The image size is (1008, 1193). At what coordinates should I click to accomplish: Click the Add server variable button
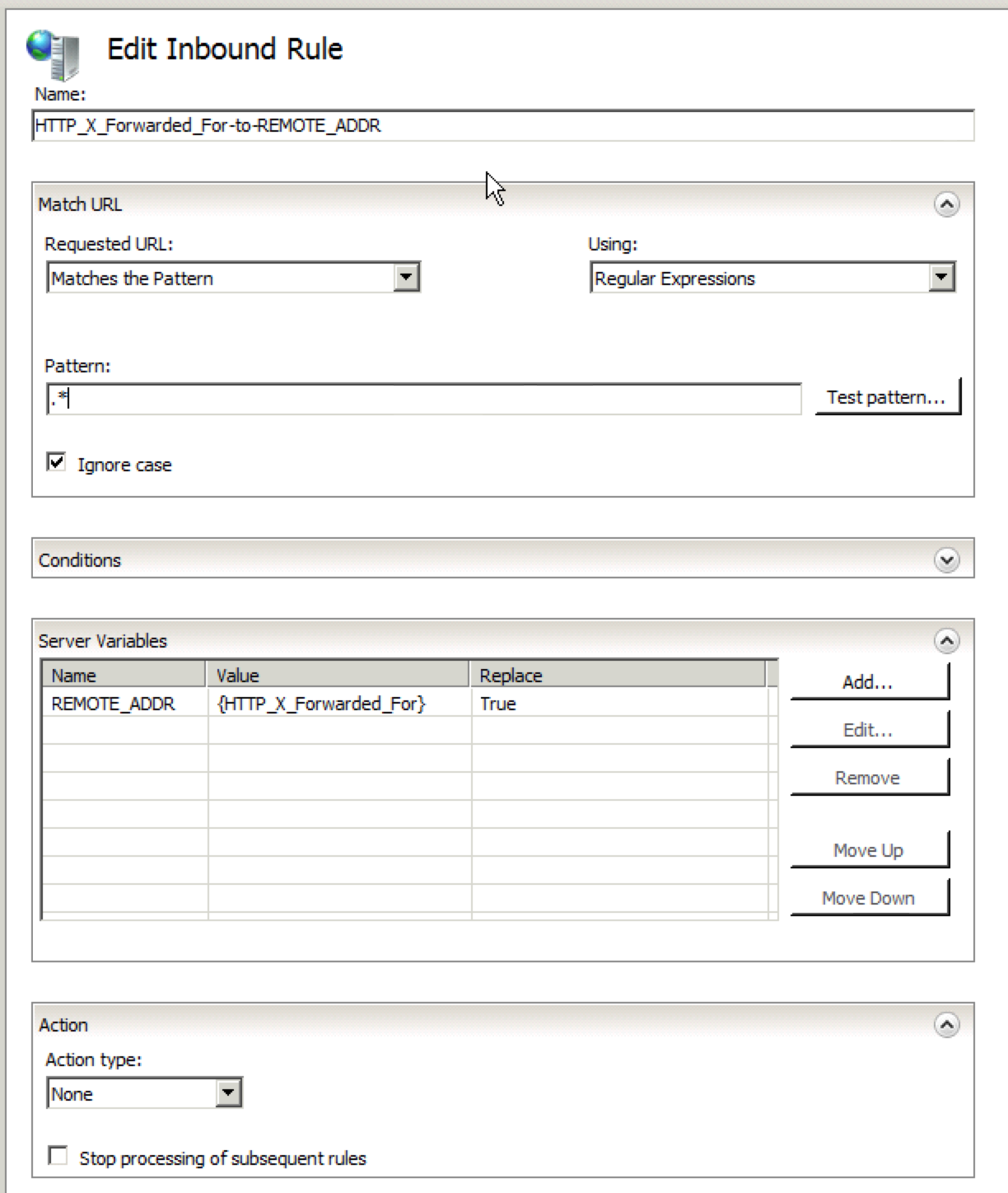pyautogui.click(x=870, y=682)
